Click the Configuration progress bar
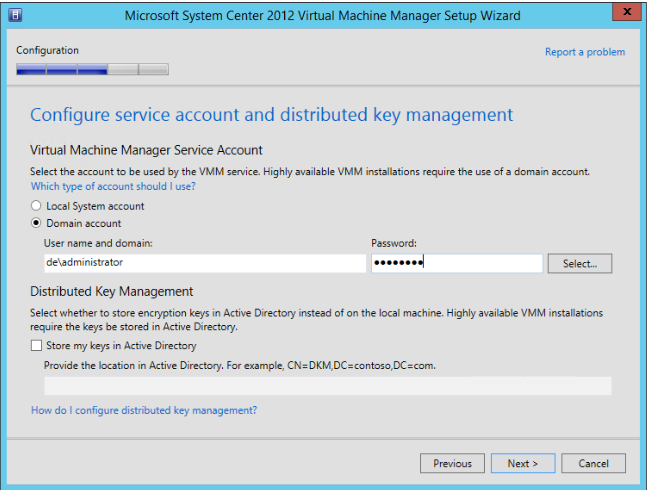This screenshot has width=648, height=490. pos(92,70)
